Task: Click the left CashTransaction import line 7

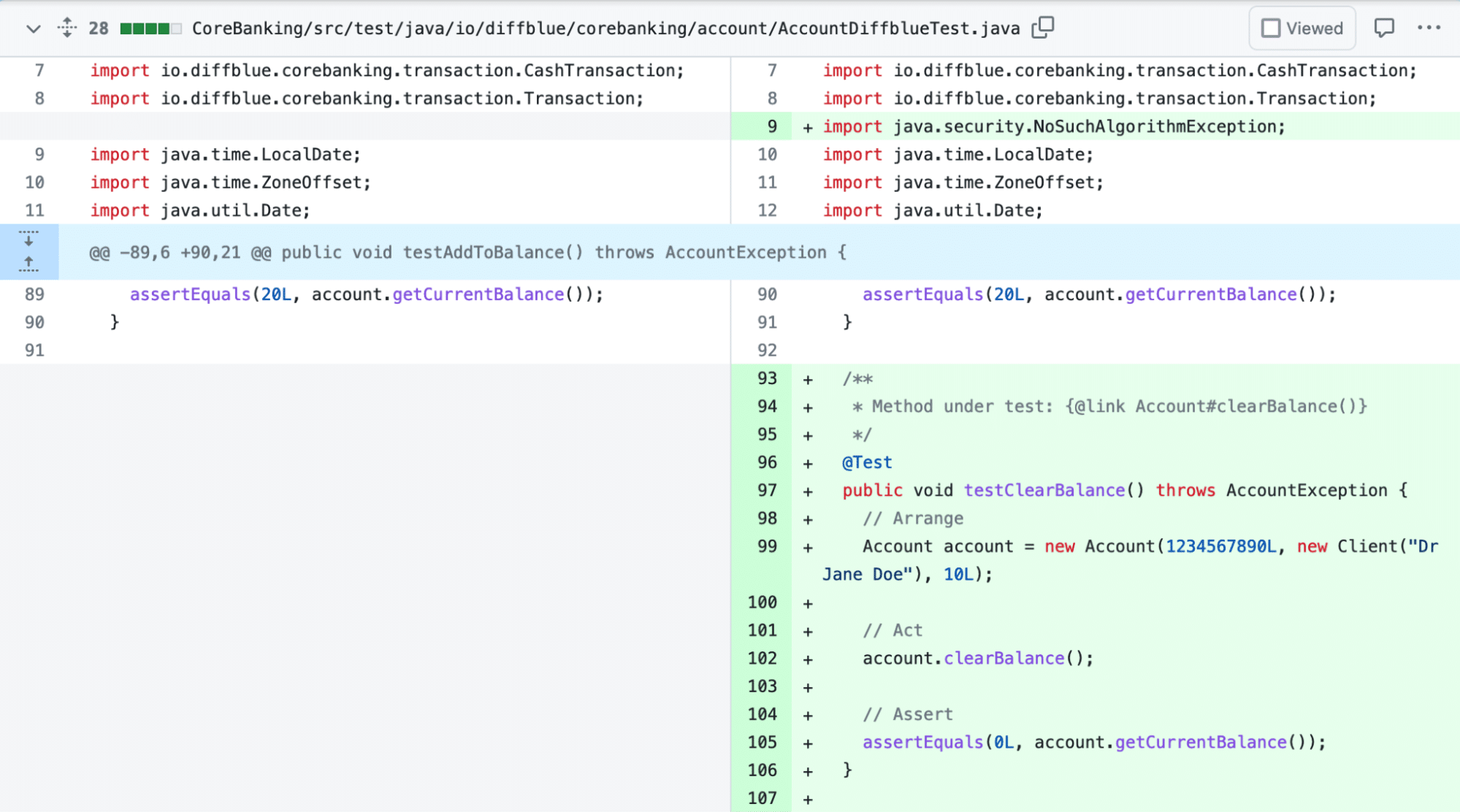Action: click(387, 70)
